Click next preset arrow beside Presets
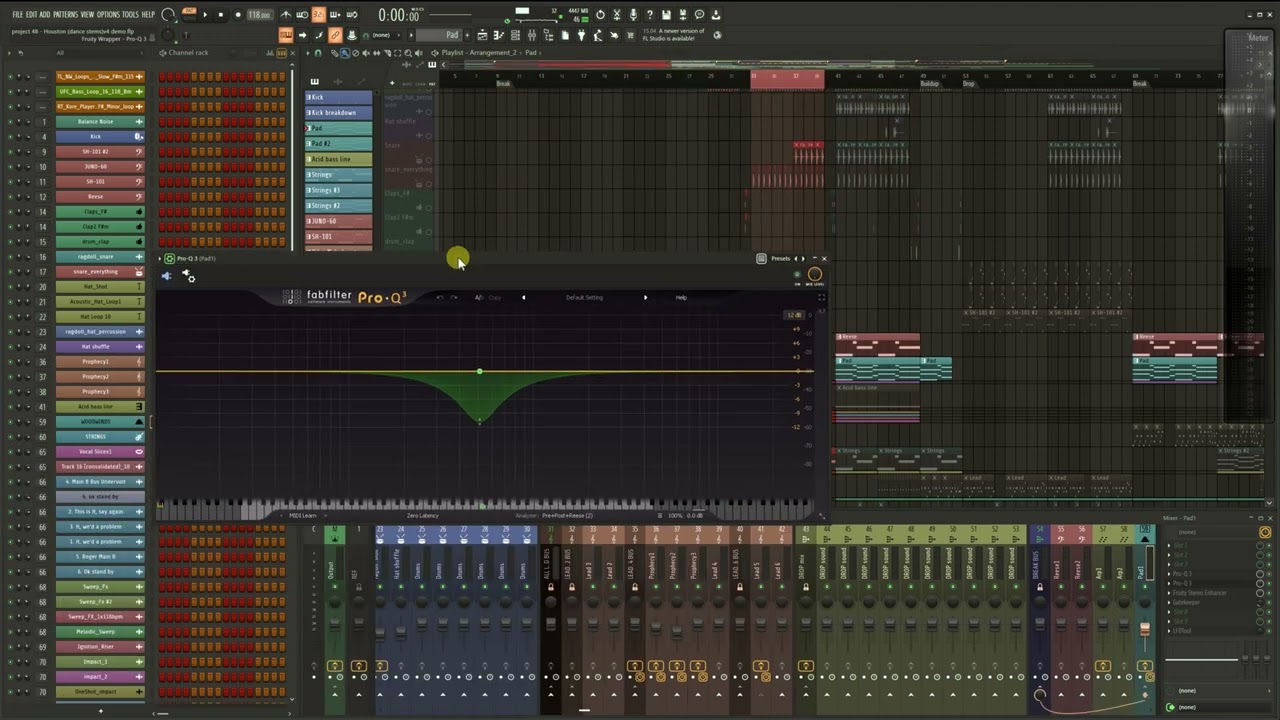Viewport: 1280px width, 720px height. tap(803, 259)
